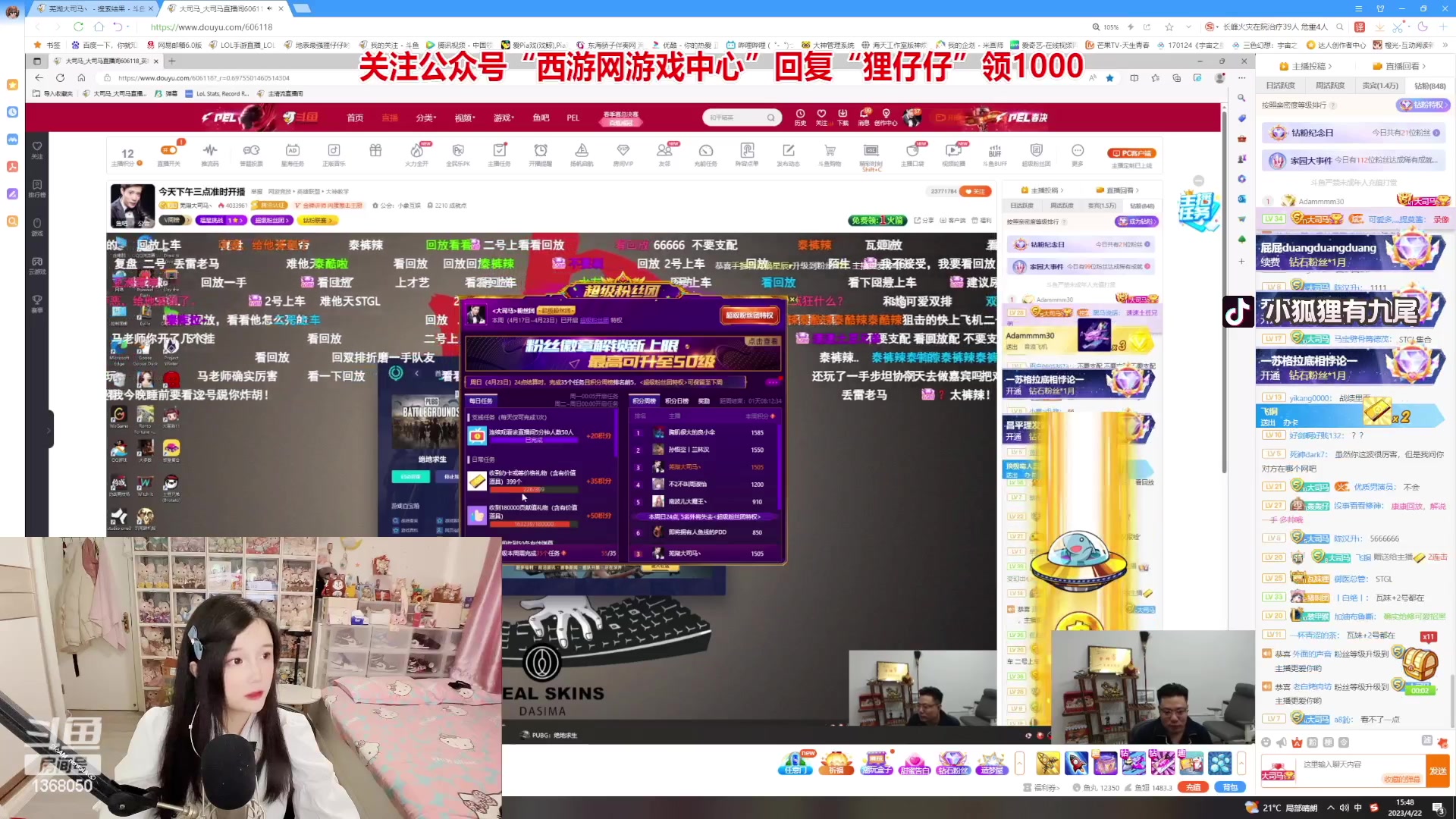Click the 钻粉特权 button in right panel
The height and width of the screenshot is (819, 1456).
[1424, 105]
